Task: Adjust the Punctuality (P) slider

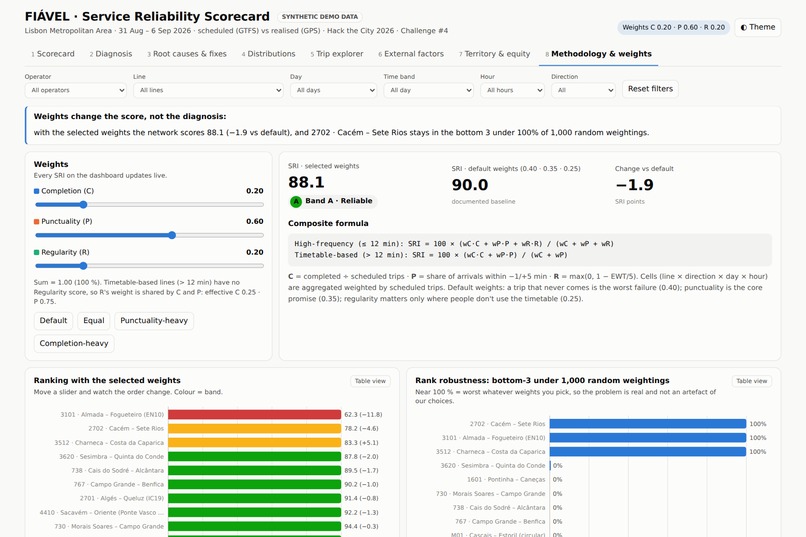Action: pos(149,235)
